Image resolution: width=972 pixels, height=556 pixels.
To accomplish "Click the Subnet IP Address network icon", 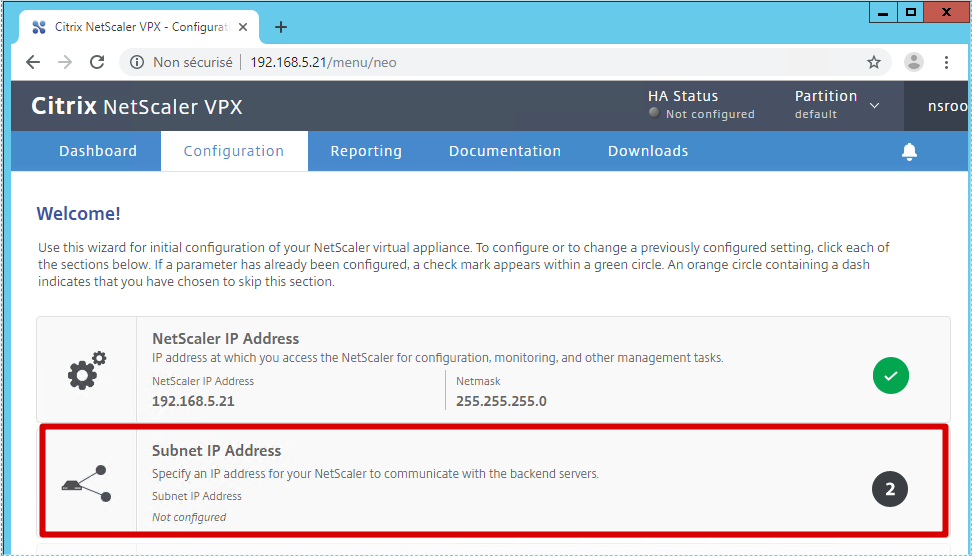I will tap(86, 483).
